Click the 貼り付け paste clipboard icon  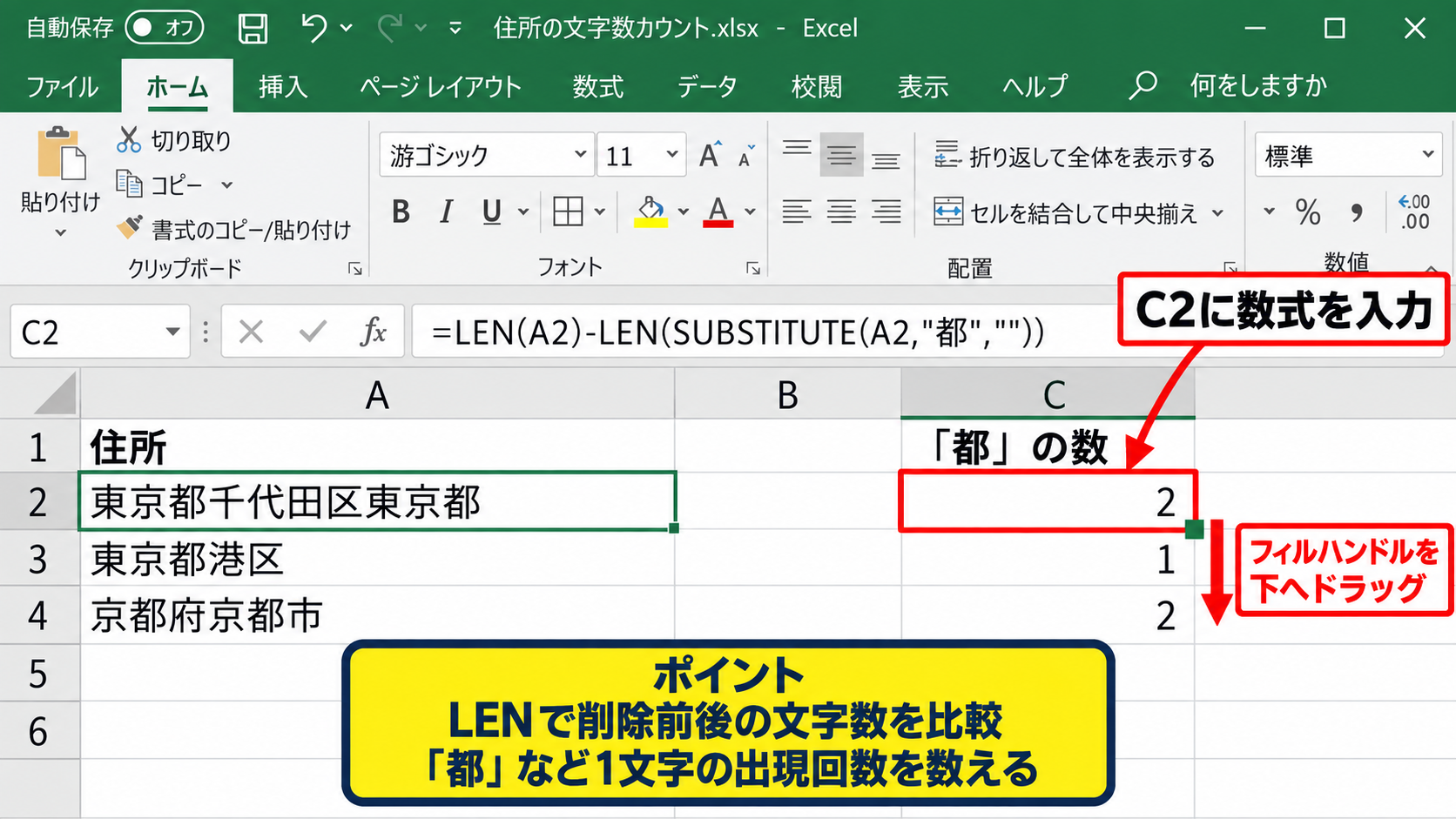pos(60,154)
